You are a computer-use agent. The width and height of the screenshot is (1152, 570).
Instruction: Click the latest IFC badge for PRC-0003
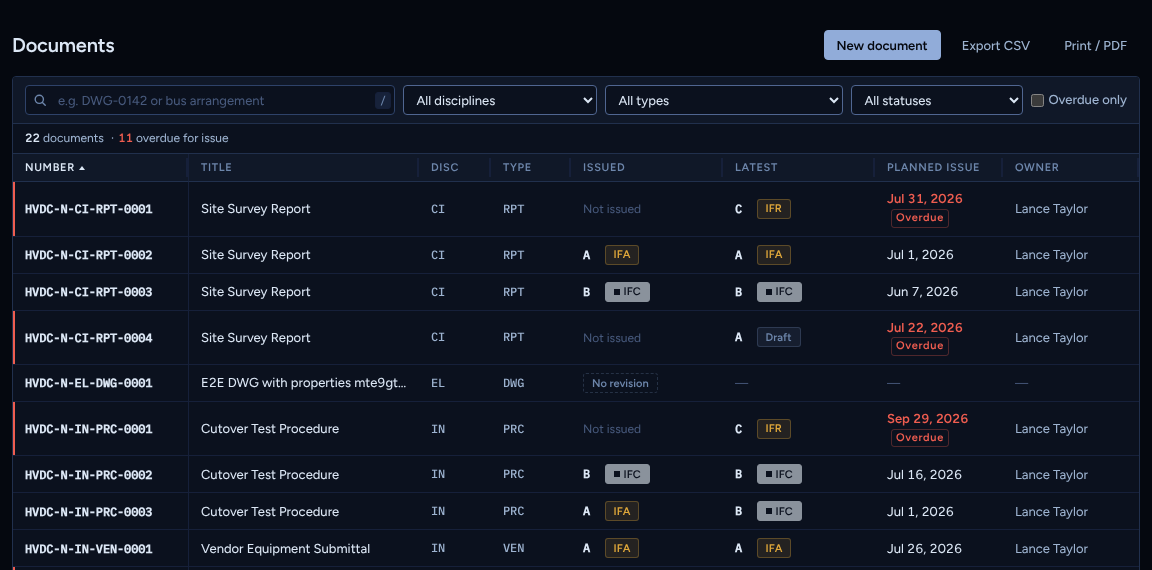(779, 511)
